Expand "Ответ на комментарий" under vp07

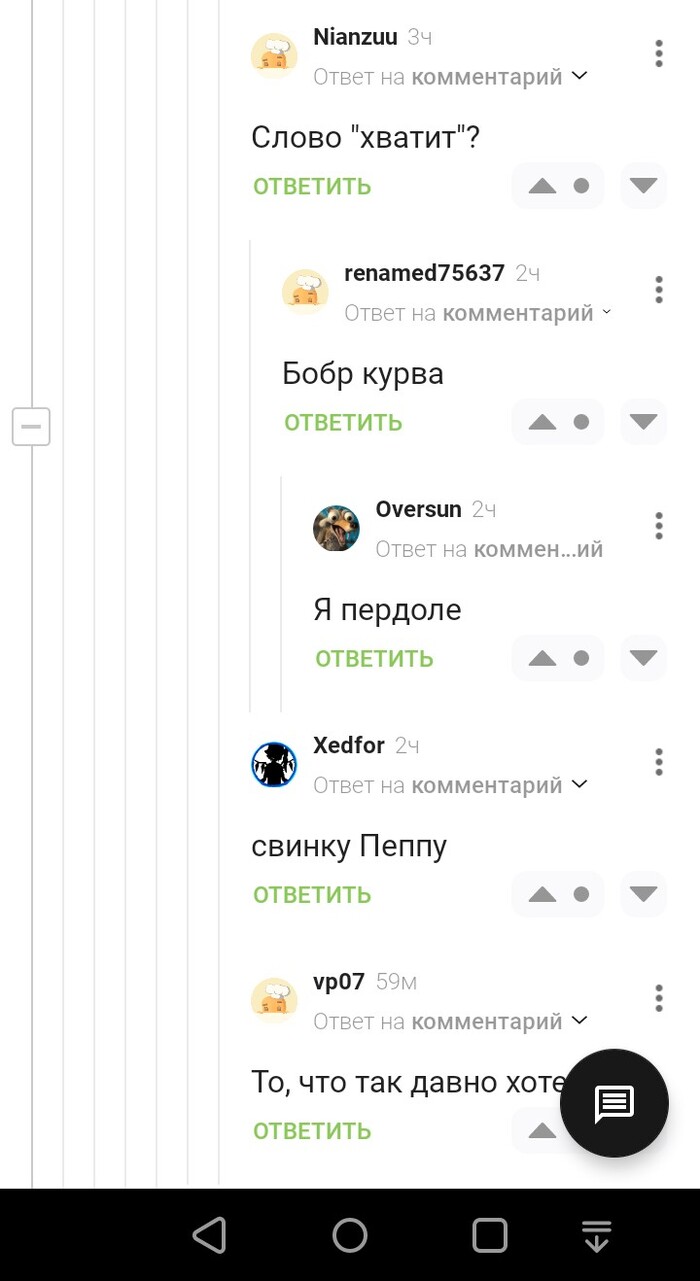pos(450,1021)
